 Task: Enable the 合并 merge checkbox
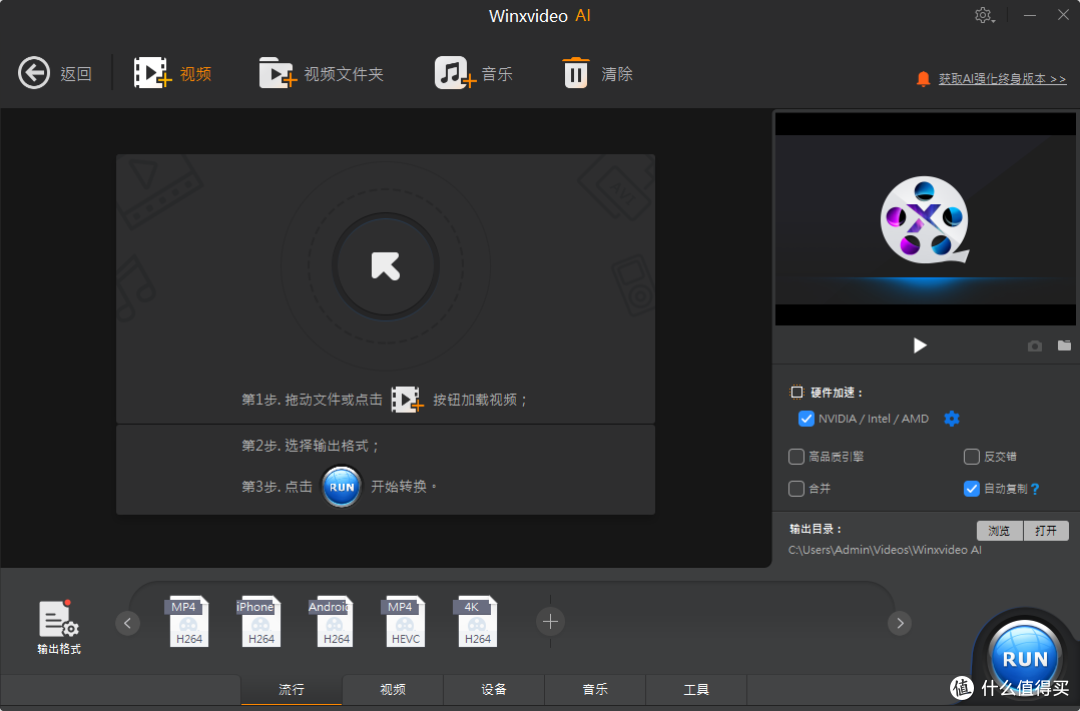796,488
